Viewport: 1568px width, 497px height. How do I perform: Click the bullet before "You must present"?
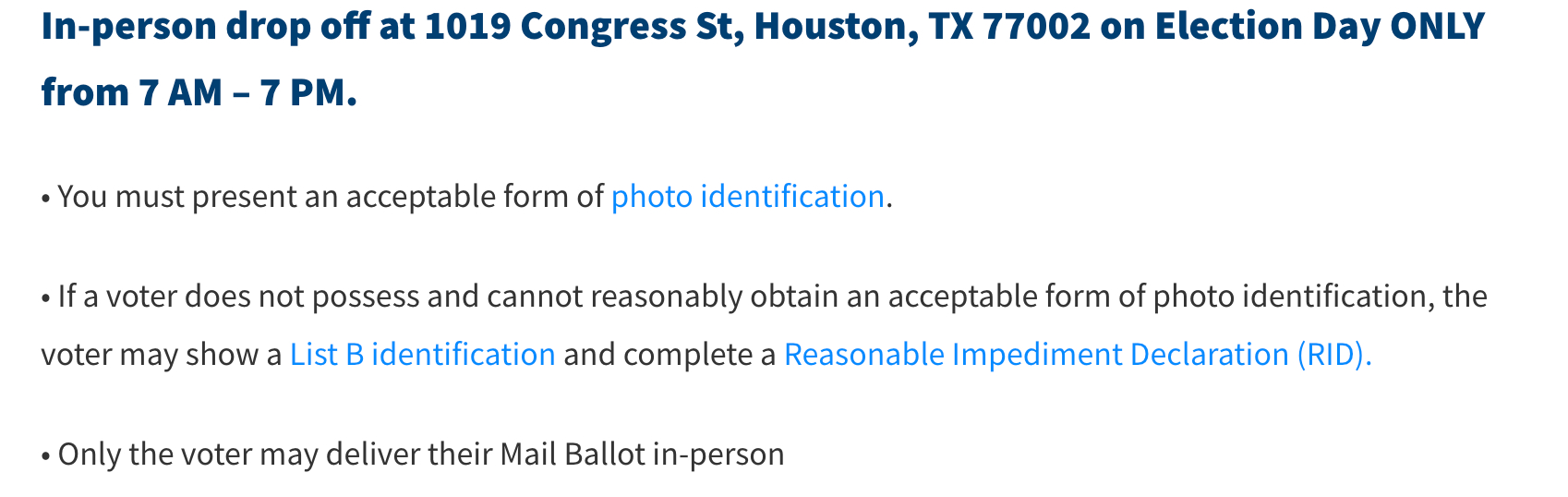pyautogui.click(x=45, y=198)
